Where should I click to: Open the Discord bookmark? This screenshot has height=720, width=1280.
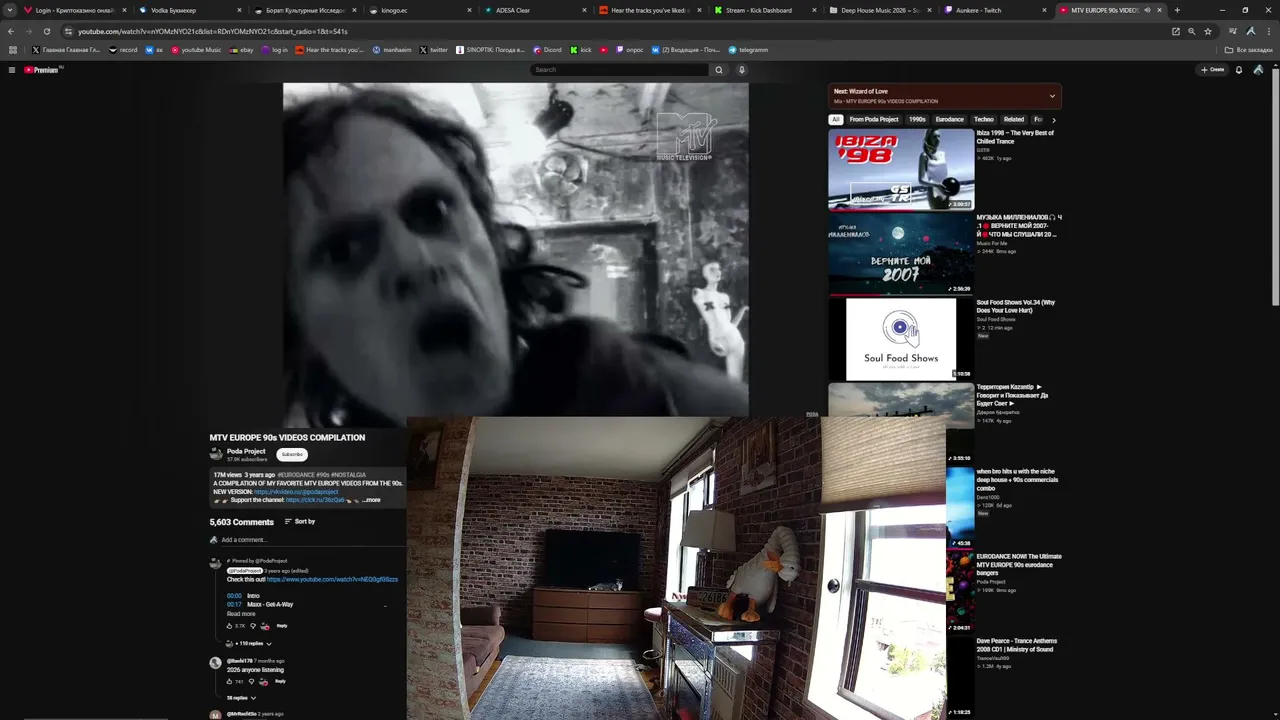click(x=549, y=50)
